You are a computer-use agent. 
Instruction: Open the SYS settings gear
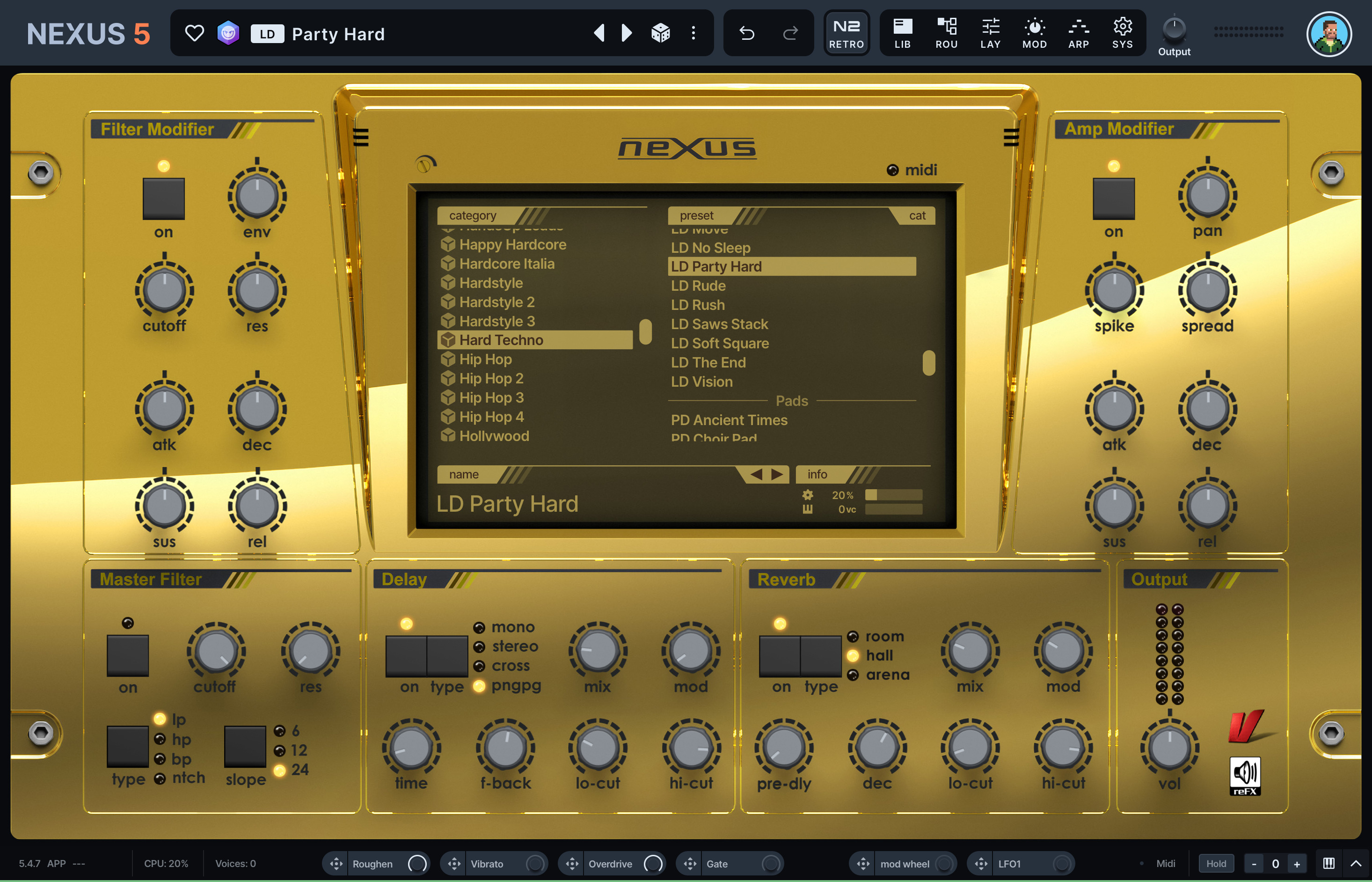1122,33
